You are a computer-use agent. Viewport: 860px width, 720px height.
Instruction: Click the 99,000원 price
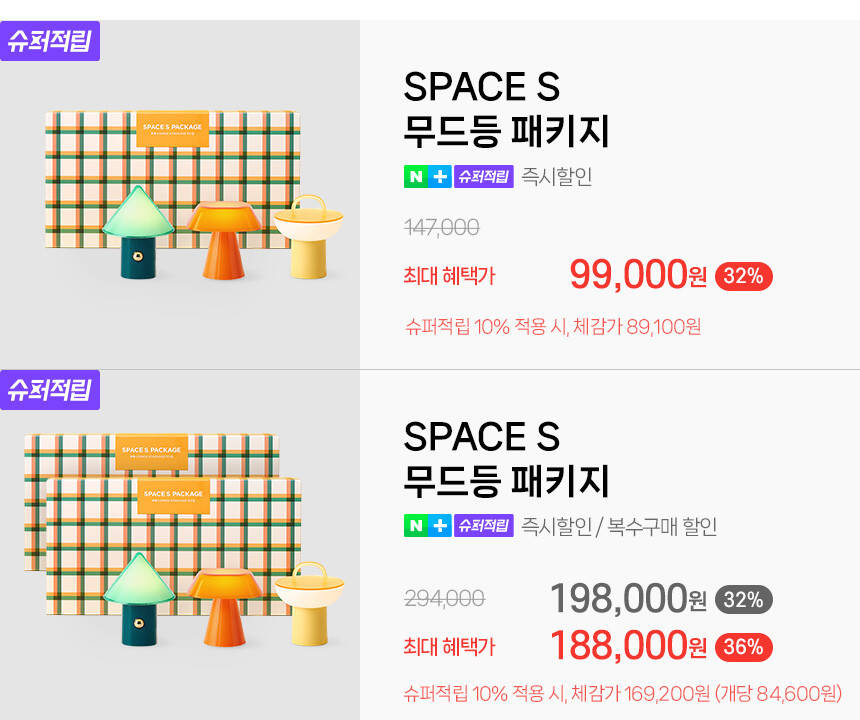[x=638, y=274]
